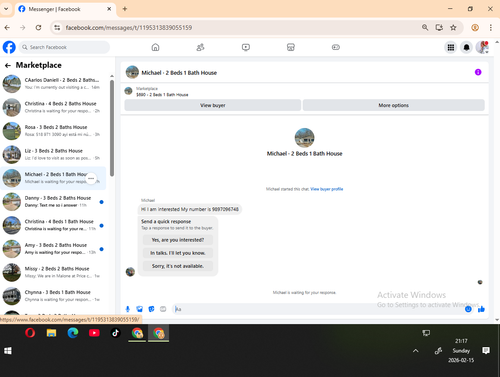Image resolution: width=500 pixels, height=377 pixels.
Task: Close the Messenger | Facebook tab
Action: pyautogui.click(x=109, y=9)
